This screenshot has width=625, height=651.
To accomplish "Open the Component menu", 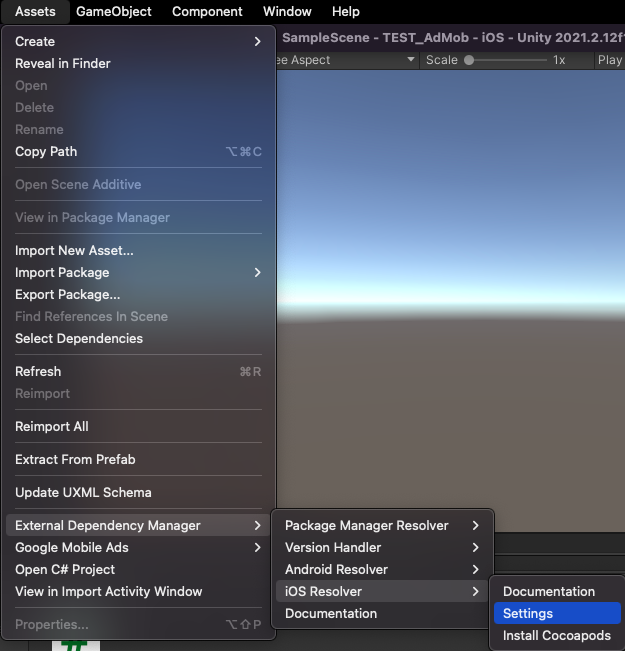I will tap(207, 11).
